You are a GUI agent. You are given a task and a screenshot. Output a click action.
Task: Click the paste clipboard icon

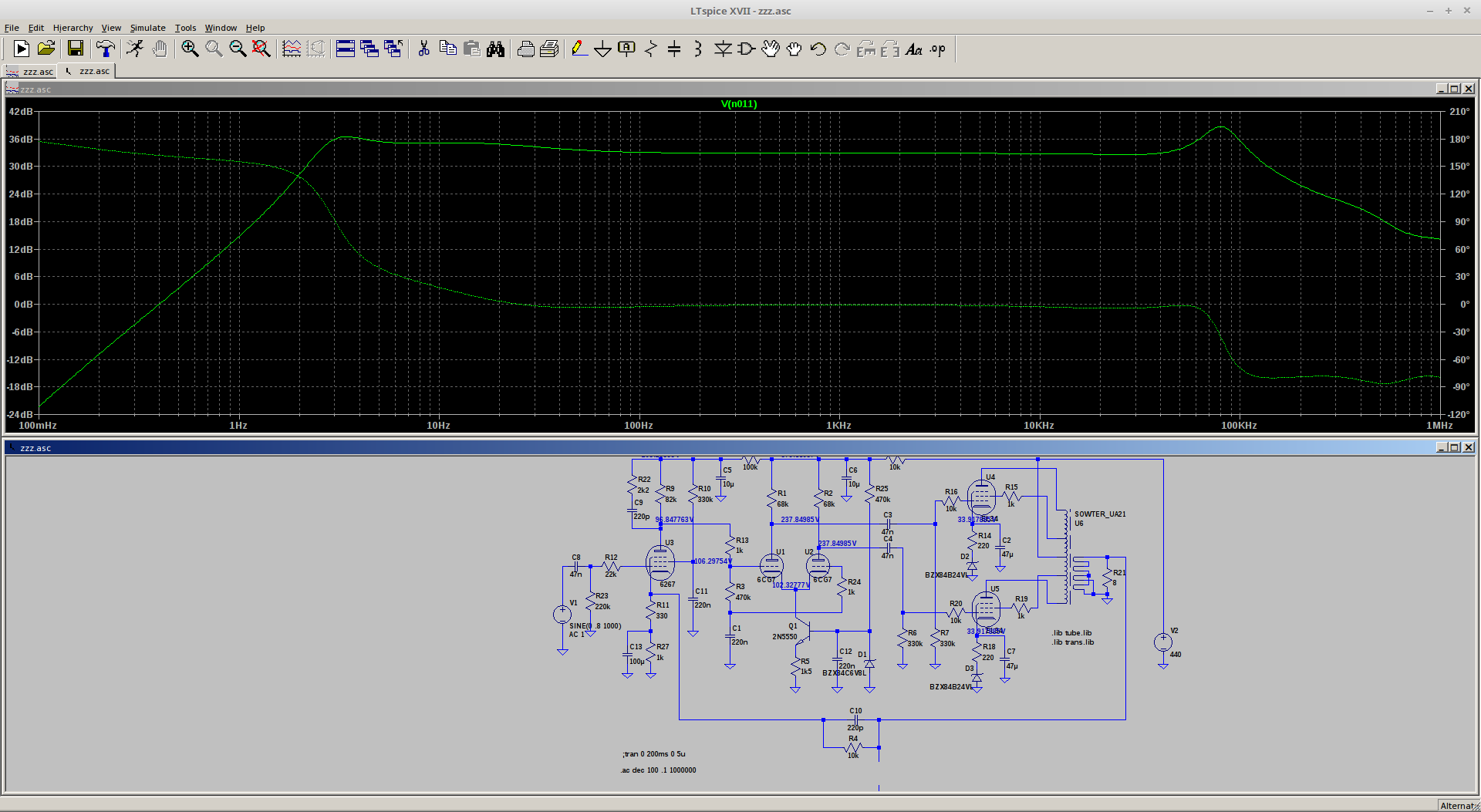(x=471, y=49)
